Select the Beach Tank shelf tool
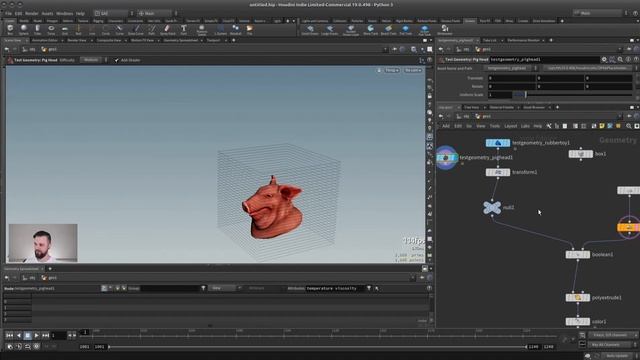This screenshot has height=360, width=640. click(388, 30)
